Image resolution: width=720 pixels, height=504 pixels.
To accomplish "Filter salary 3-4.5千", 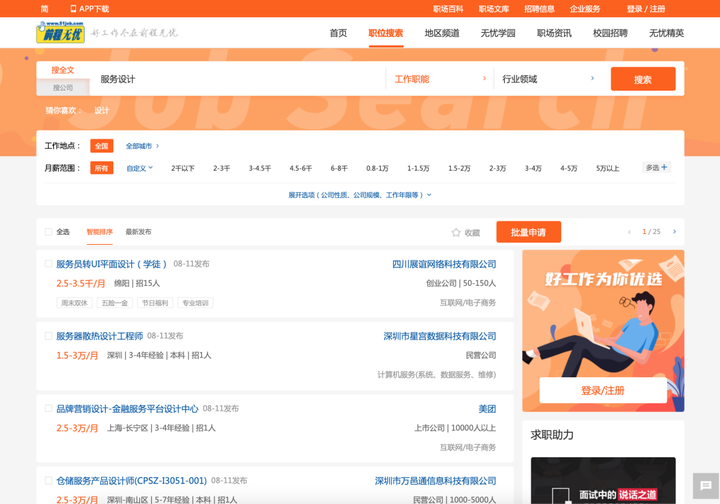I will (x=260, y=168).
